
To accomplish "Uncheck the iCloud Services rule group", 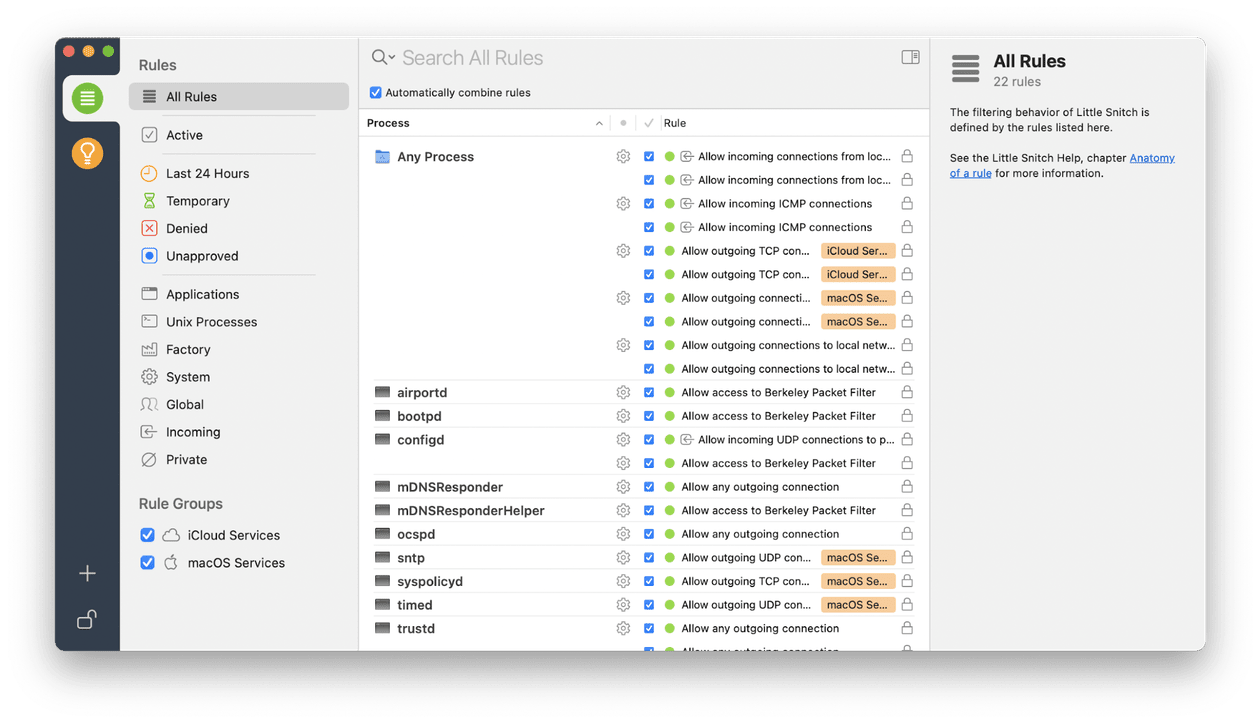I will 148,535.
